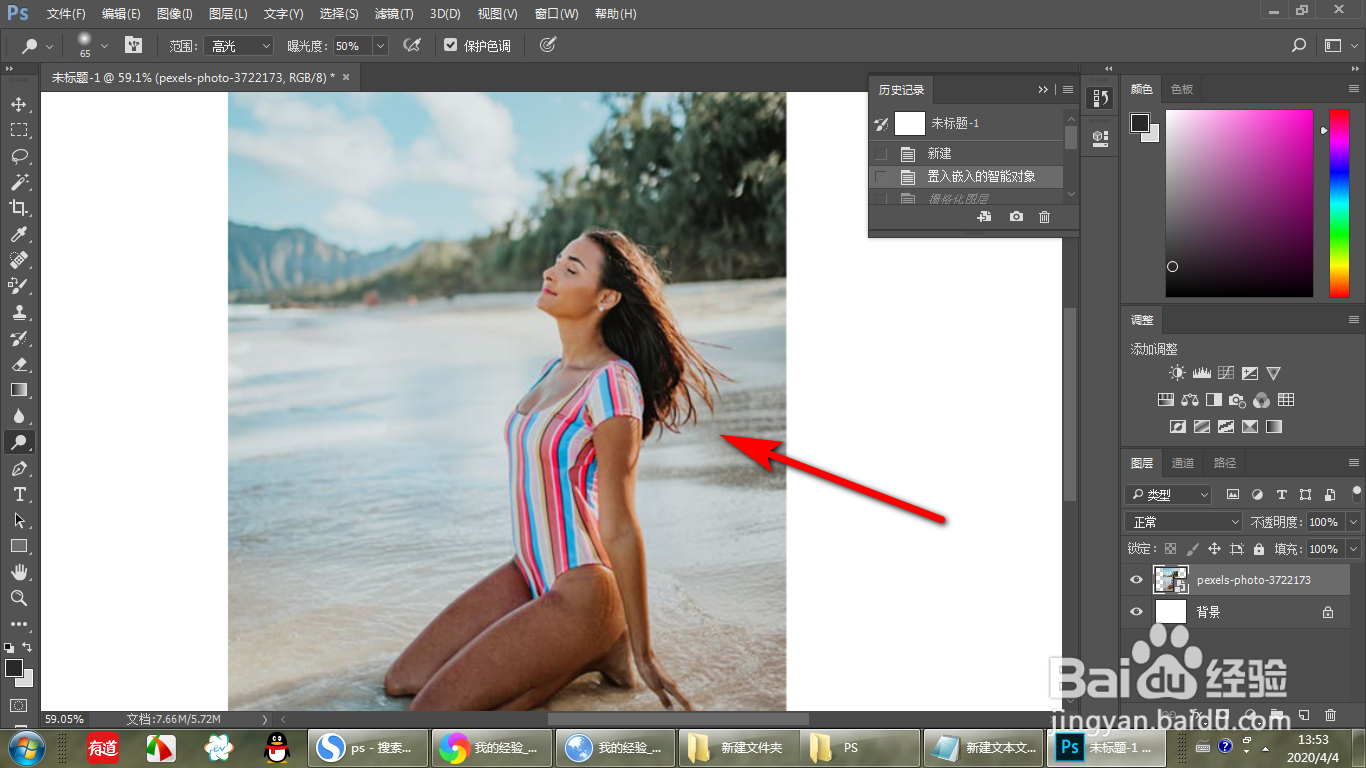Select the Crop tool
1366x768 pixels.
pyautogui.click(x=19, y=208)
